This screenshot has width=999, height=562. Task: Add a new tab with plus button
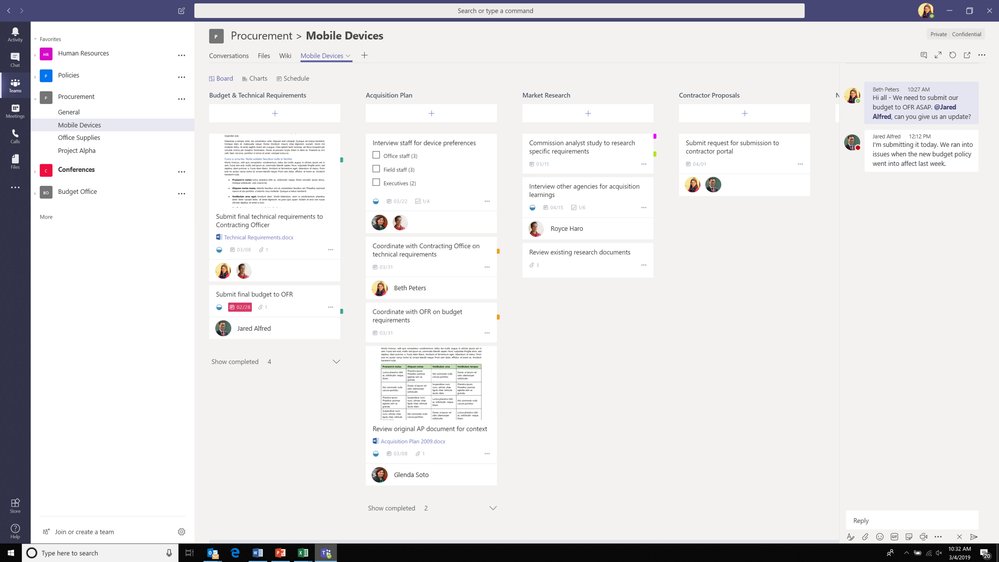tap(364, 55)
